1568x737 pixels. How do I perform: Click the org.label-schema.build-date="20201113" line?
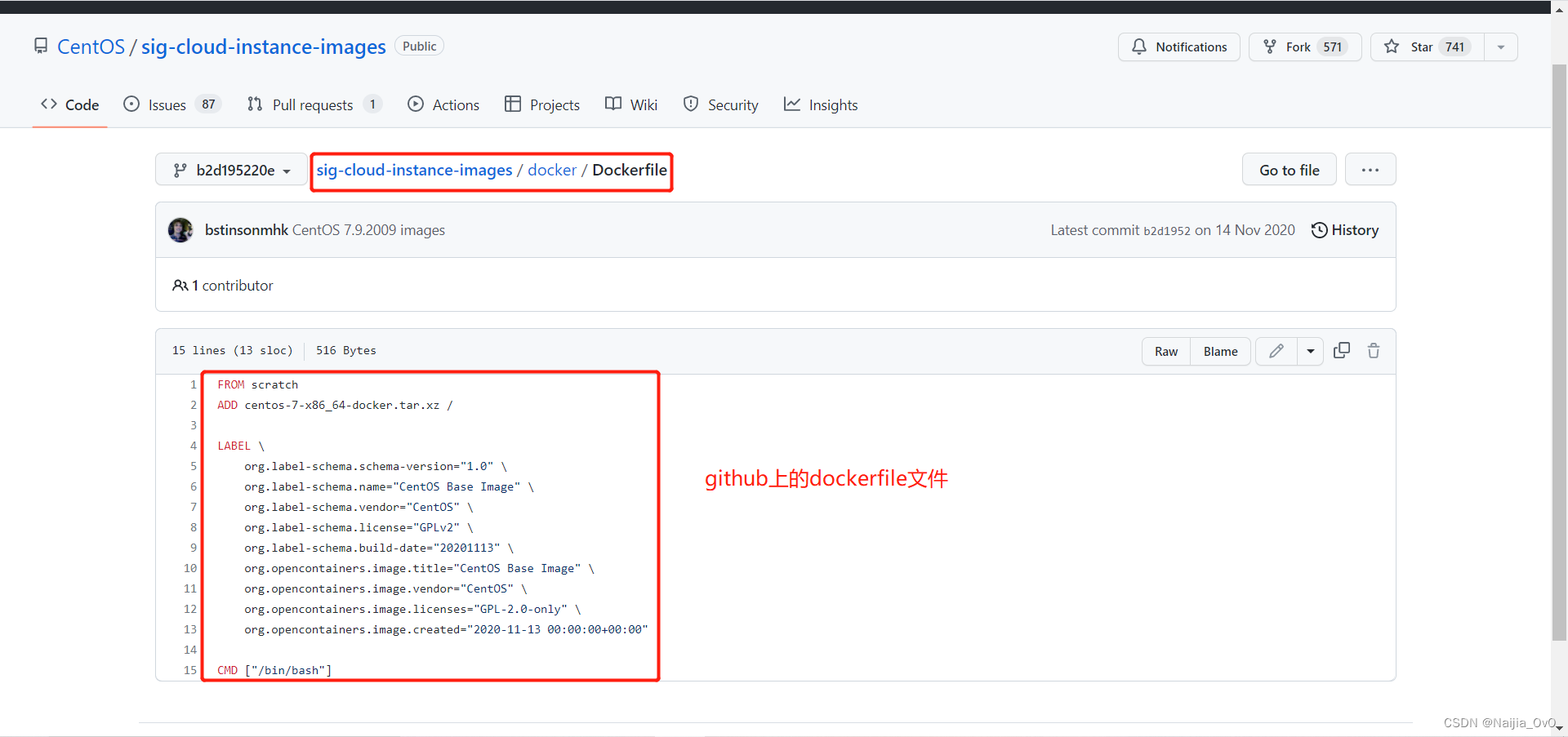[379, 548]
